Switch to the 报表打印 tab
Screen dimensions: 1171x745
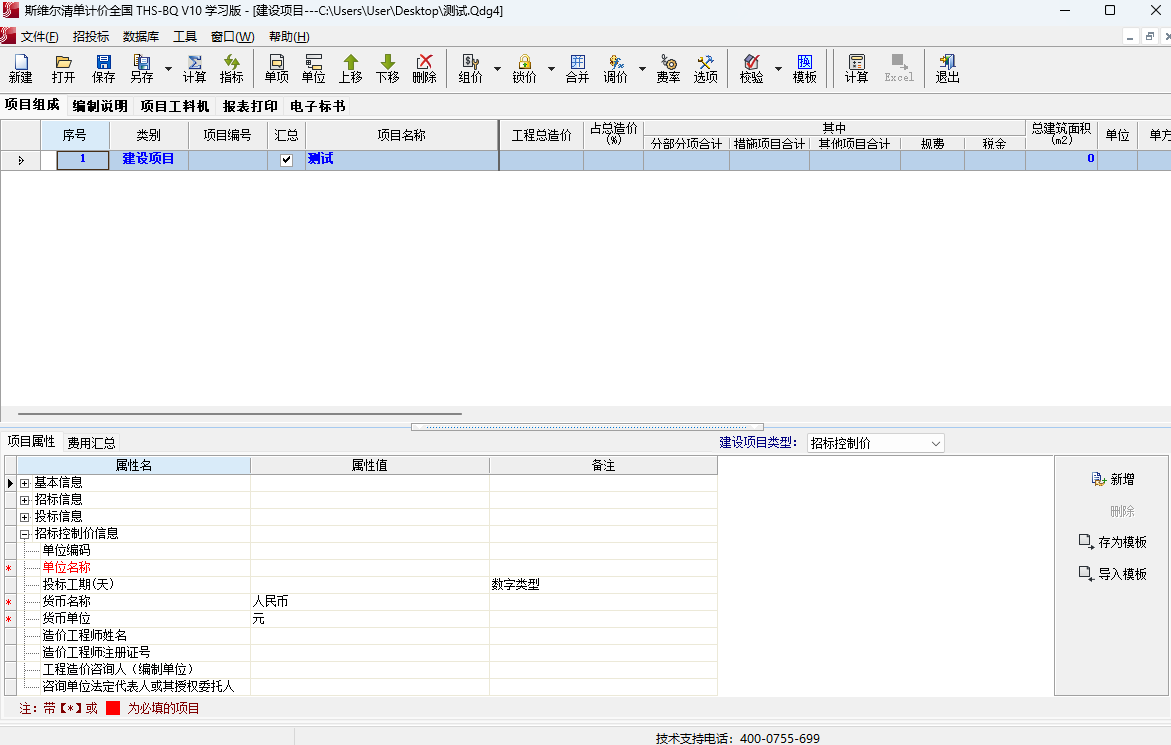point(250,106)
